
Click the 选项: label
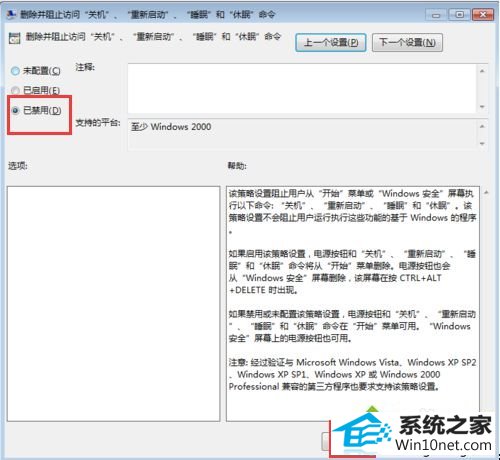point(18,165)
